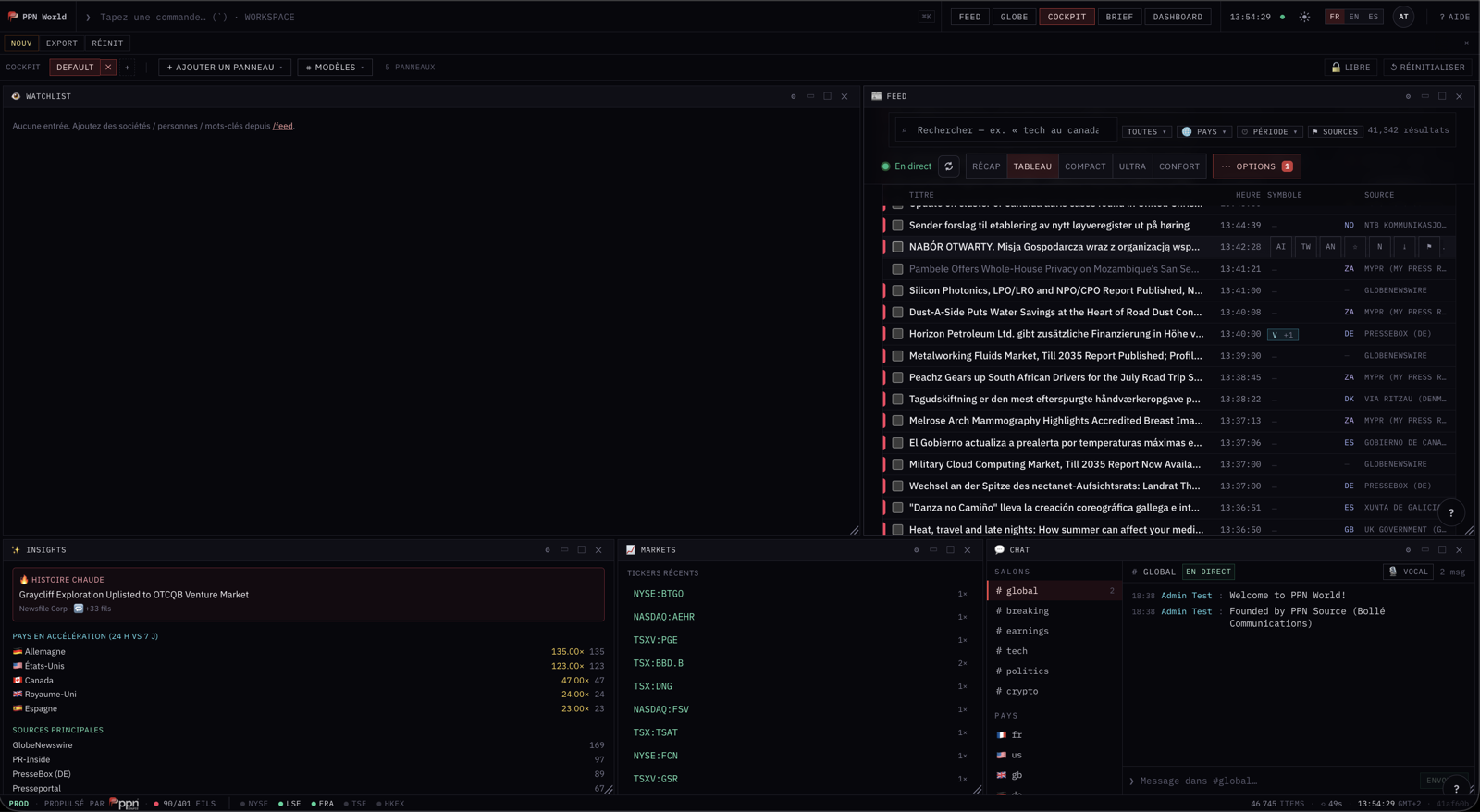Click TW action on NABÓR OTWARTY row
The height and width of the screenshot is (812, 1480).
[1306, 247]
